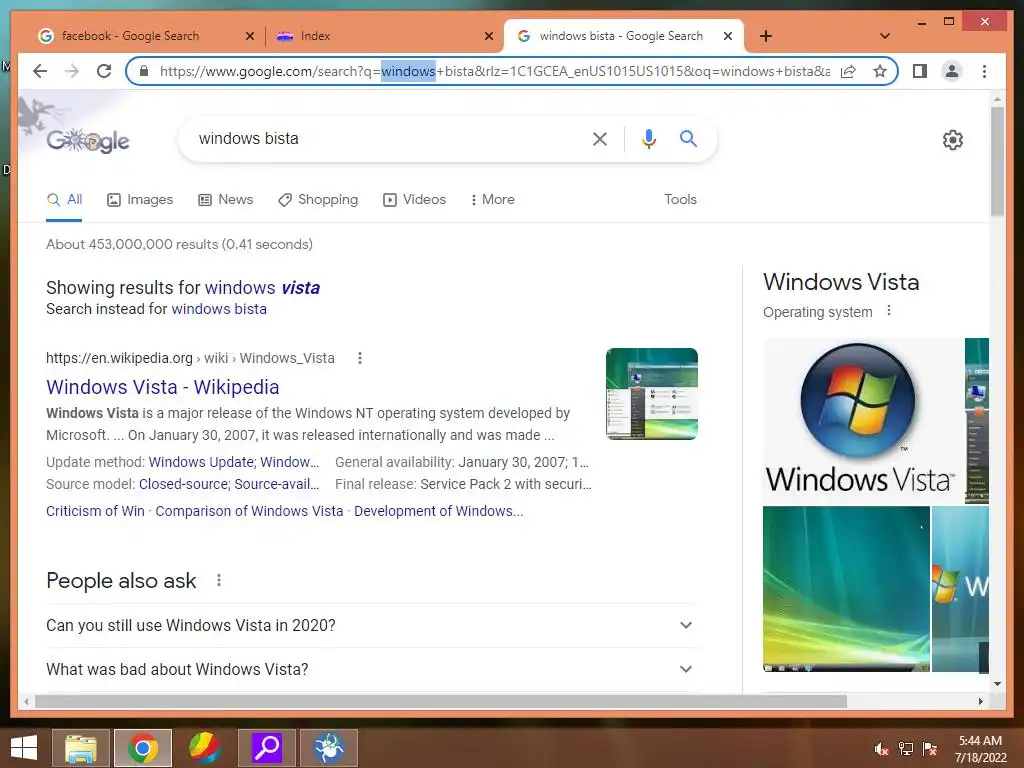Open search Tools options

tap(680, 200)
